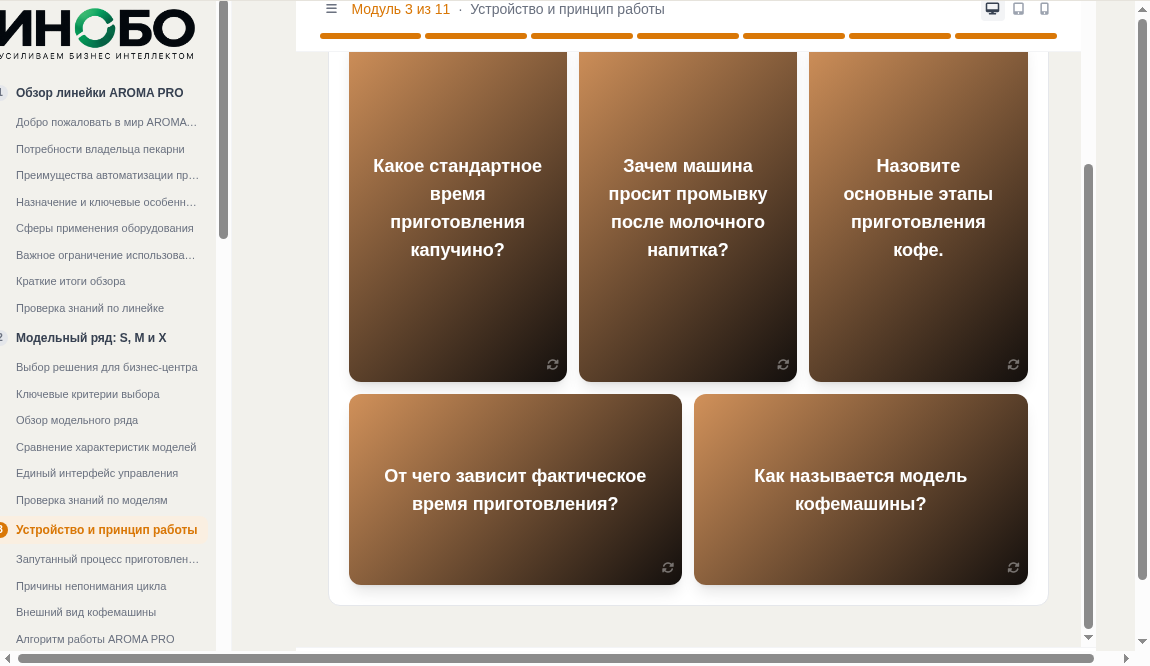Switch to desktop preview mode

tap(992, 9)
